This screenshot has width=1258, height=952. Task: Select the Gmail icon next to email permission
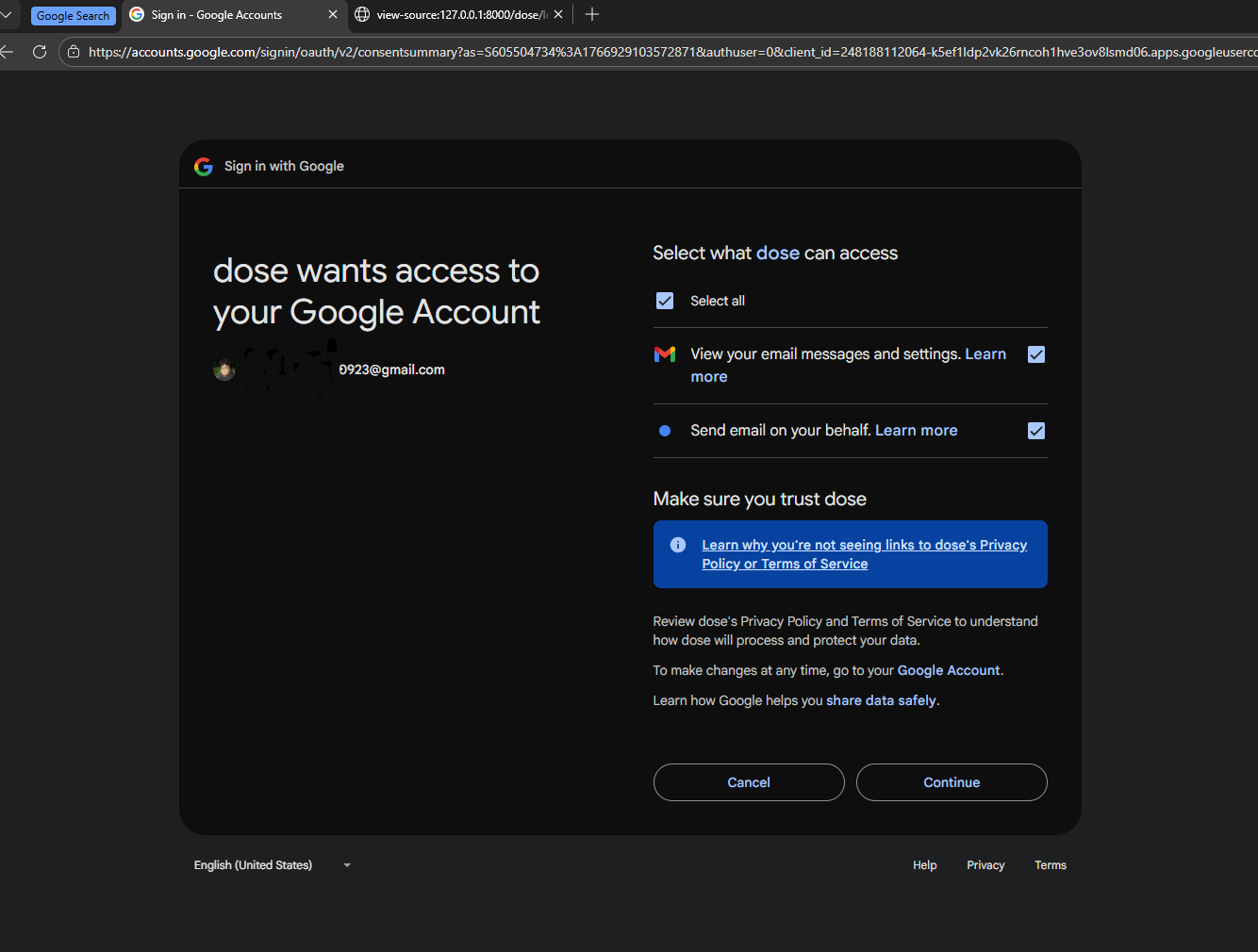665,353
